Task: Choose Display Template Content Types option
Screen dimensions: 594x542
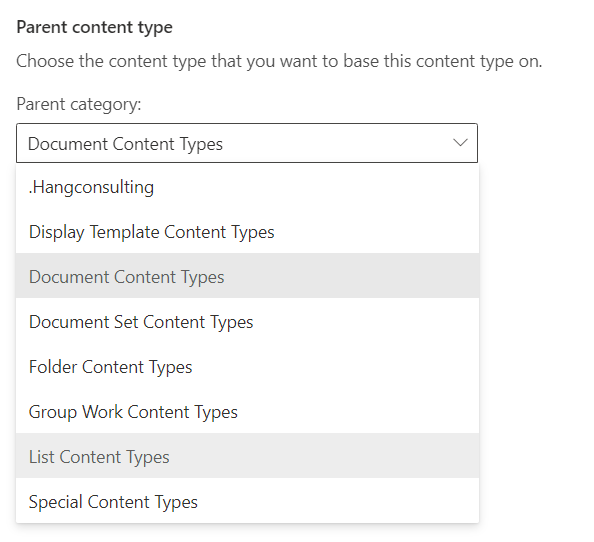Action: 247,231
